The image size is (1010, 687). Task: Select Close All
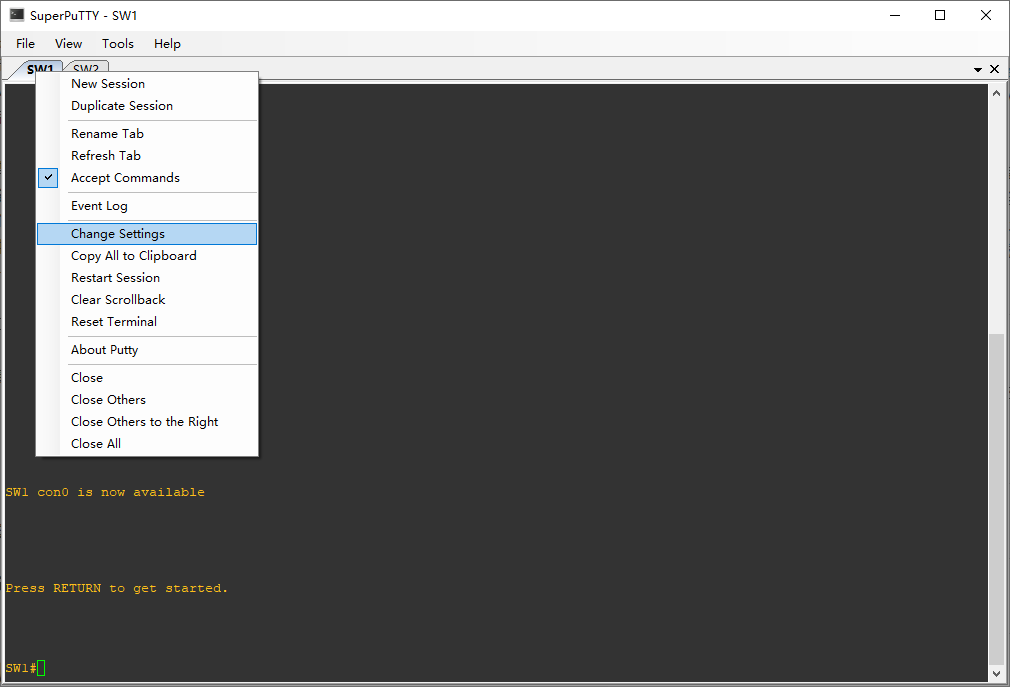tap(148, 444)
